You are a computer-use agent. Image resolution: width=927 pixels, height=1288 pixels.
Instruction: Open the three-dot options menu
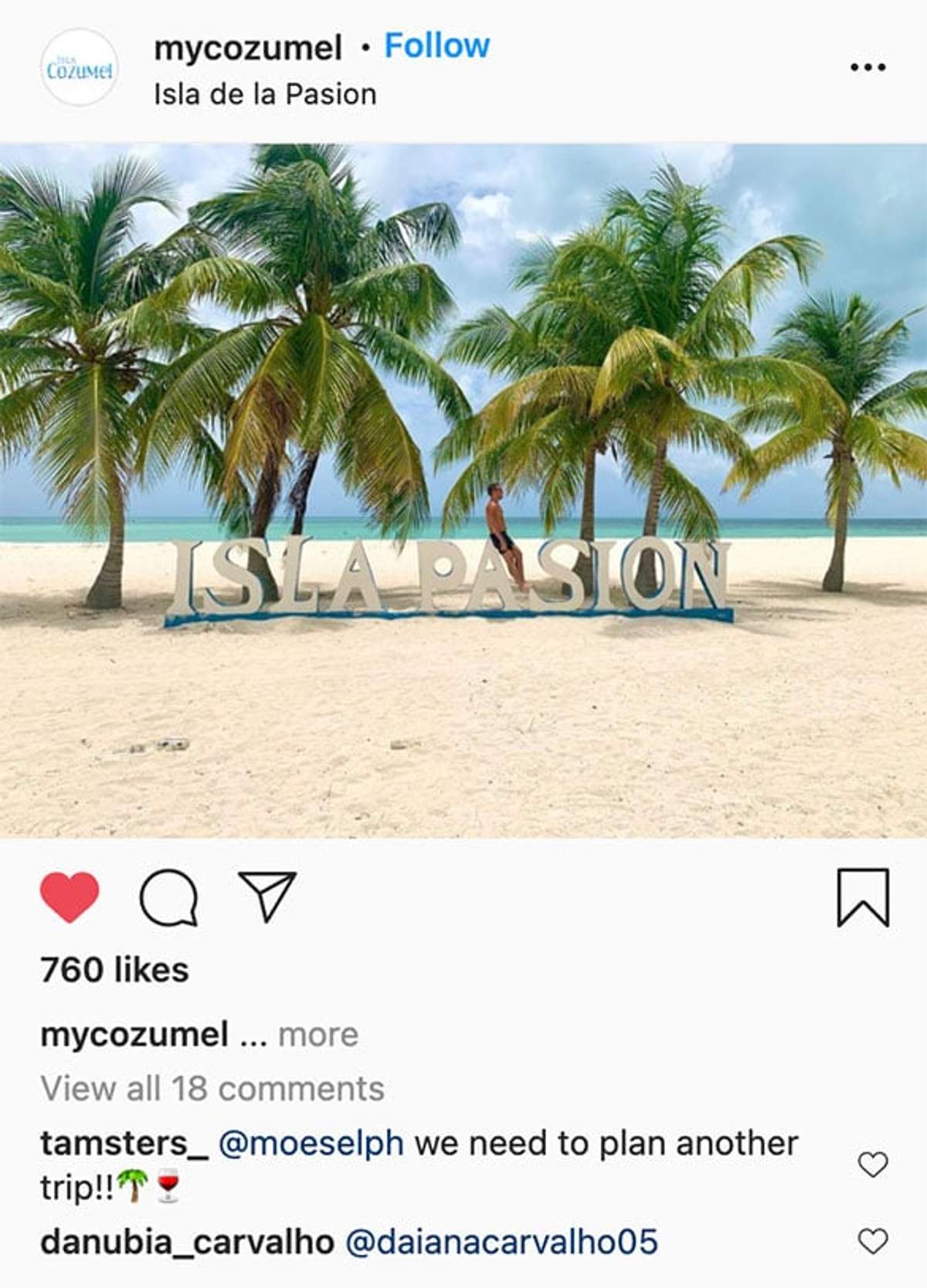[868, 67]
